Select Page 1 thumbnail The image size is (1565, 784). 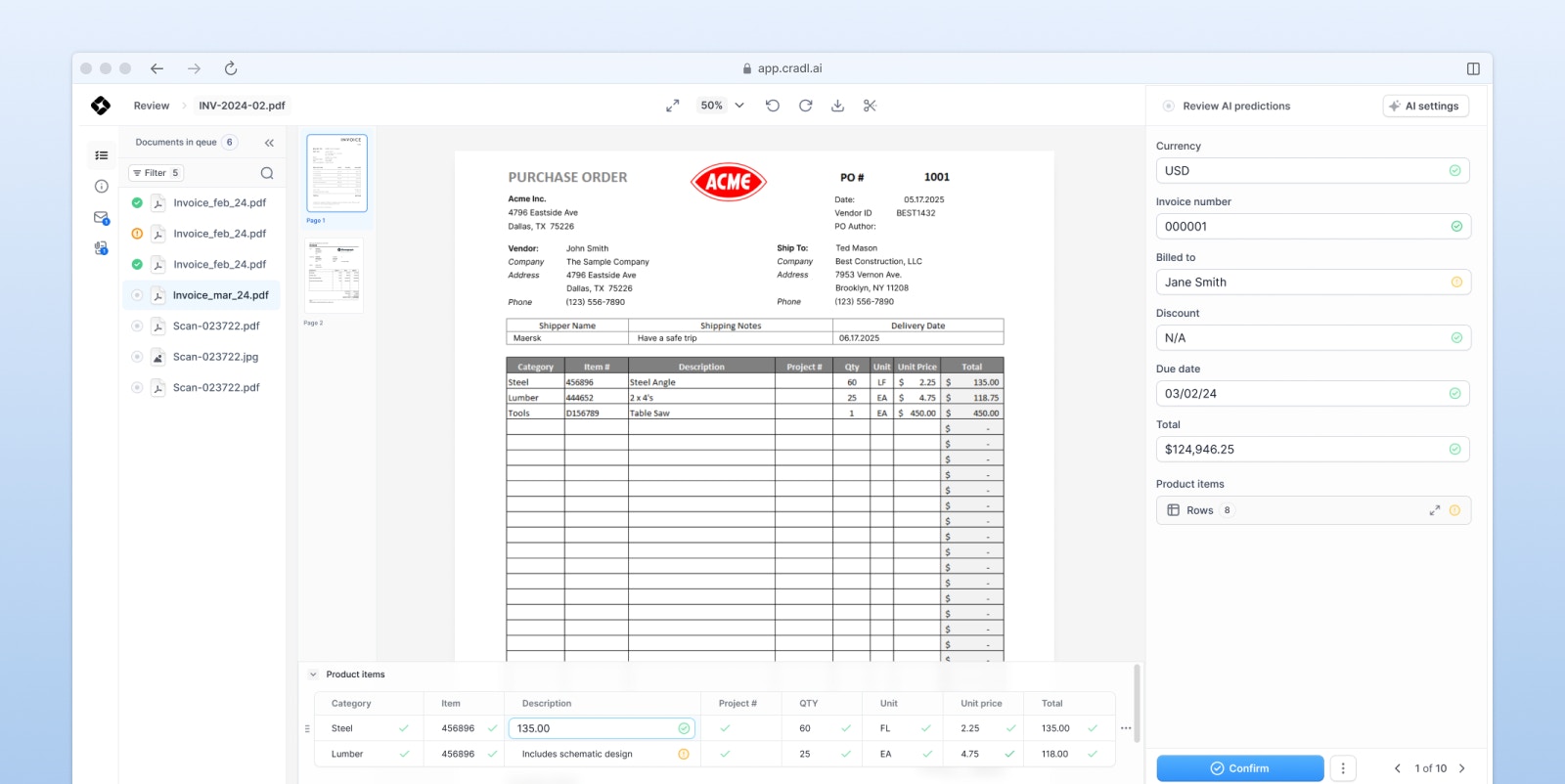tap(336, 173)
